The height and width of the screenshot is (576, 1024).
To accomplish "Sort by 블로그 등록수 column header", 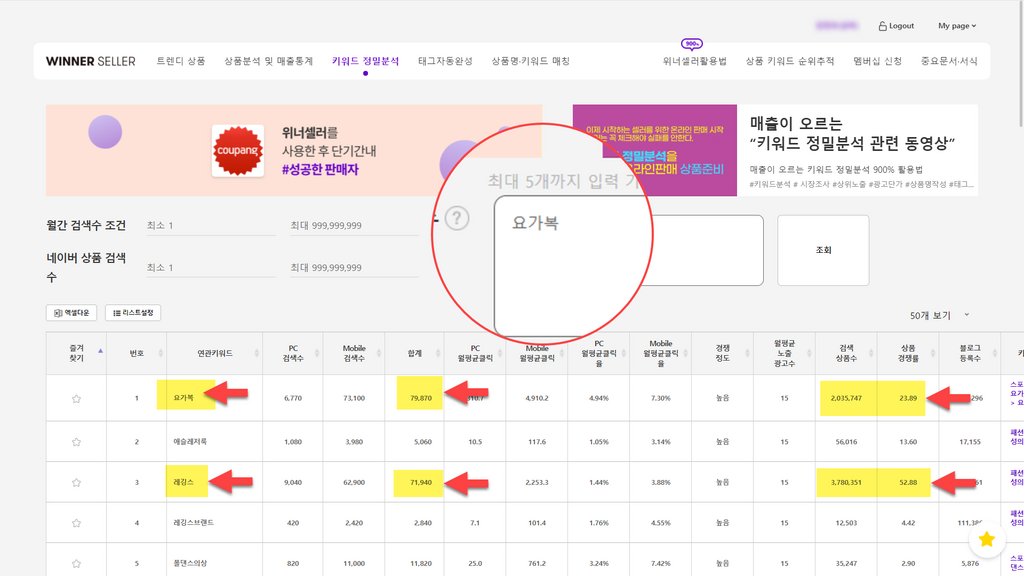I will click(970, 353).
